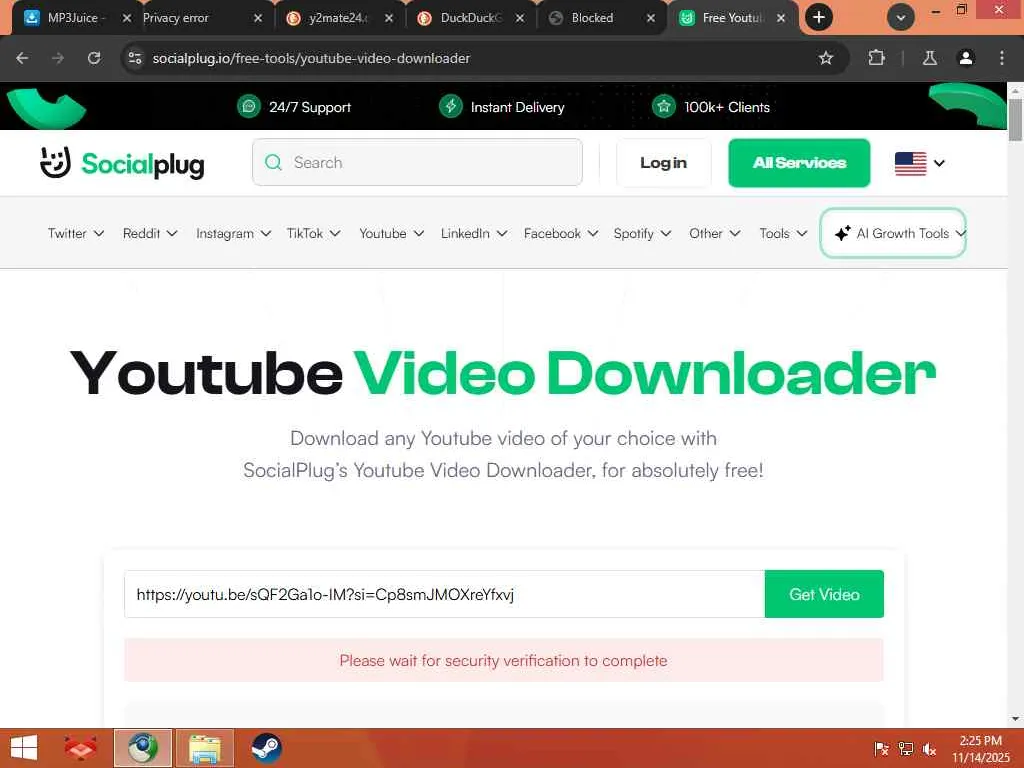The image size is (1024, 768).
Task: Click the browser forward arrow
Action: [58, 58]
